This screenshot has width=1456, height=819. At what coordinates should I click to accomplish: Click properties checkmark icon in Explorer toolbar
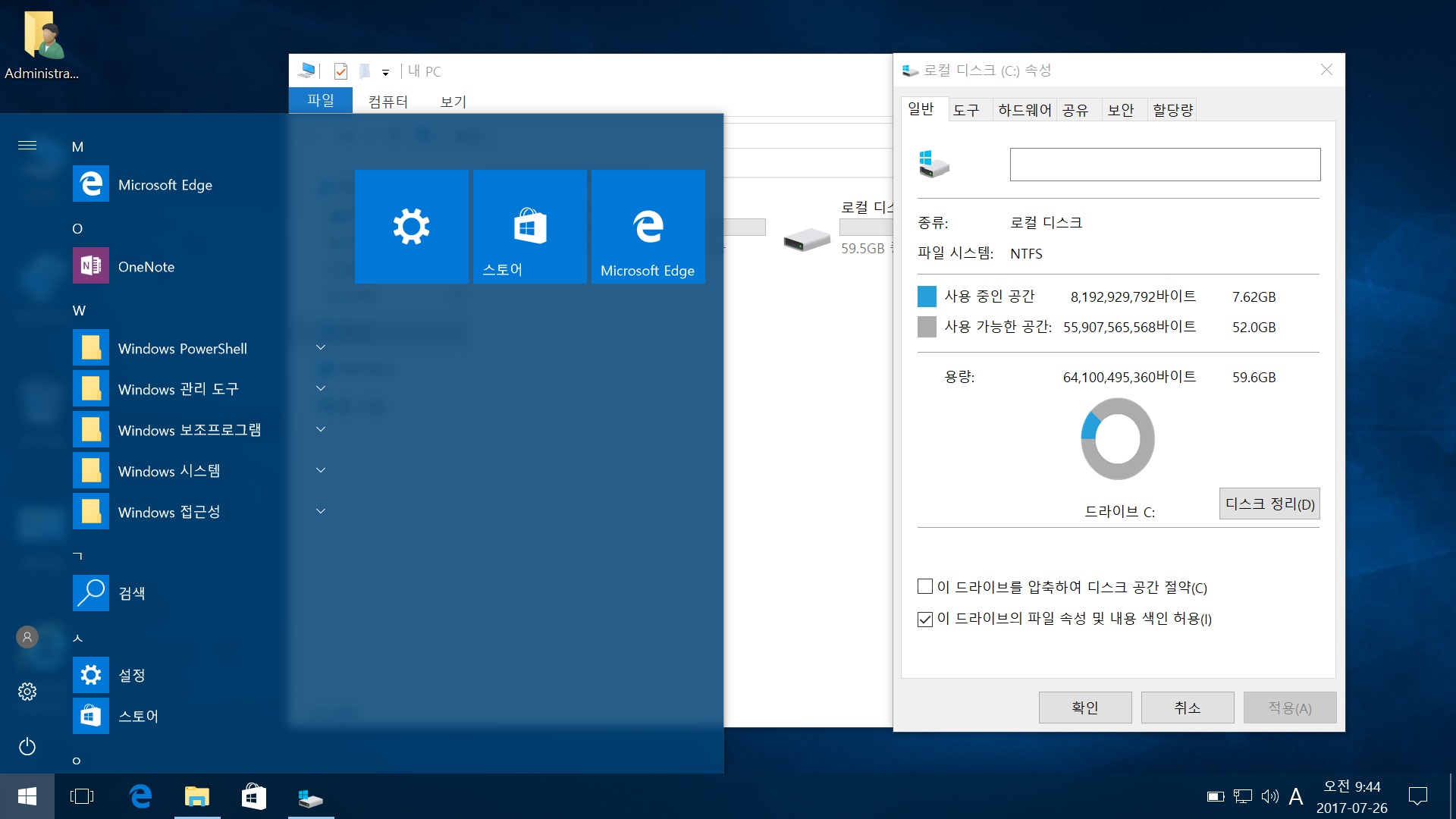tap(340, 71)
